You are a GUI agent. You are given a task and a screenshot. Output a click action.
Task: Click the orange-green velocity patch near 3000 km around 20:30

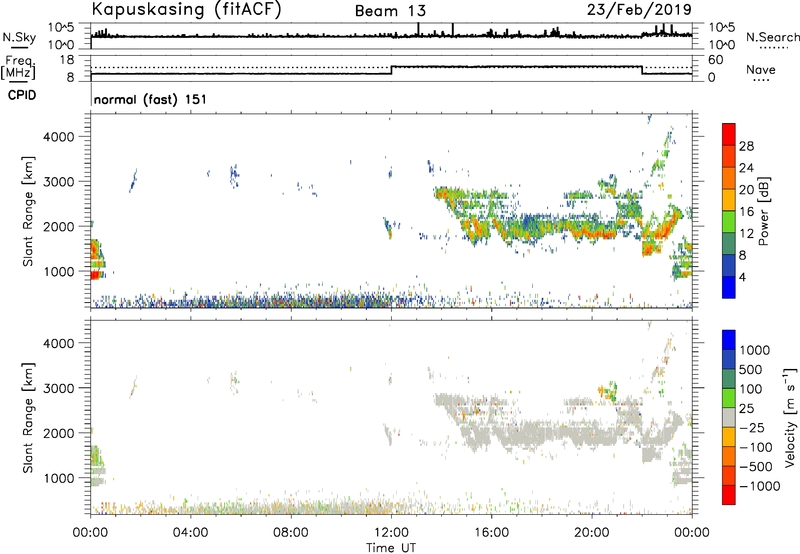tap(608, 391)
